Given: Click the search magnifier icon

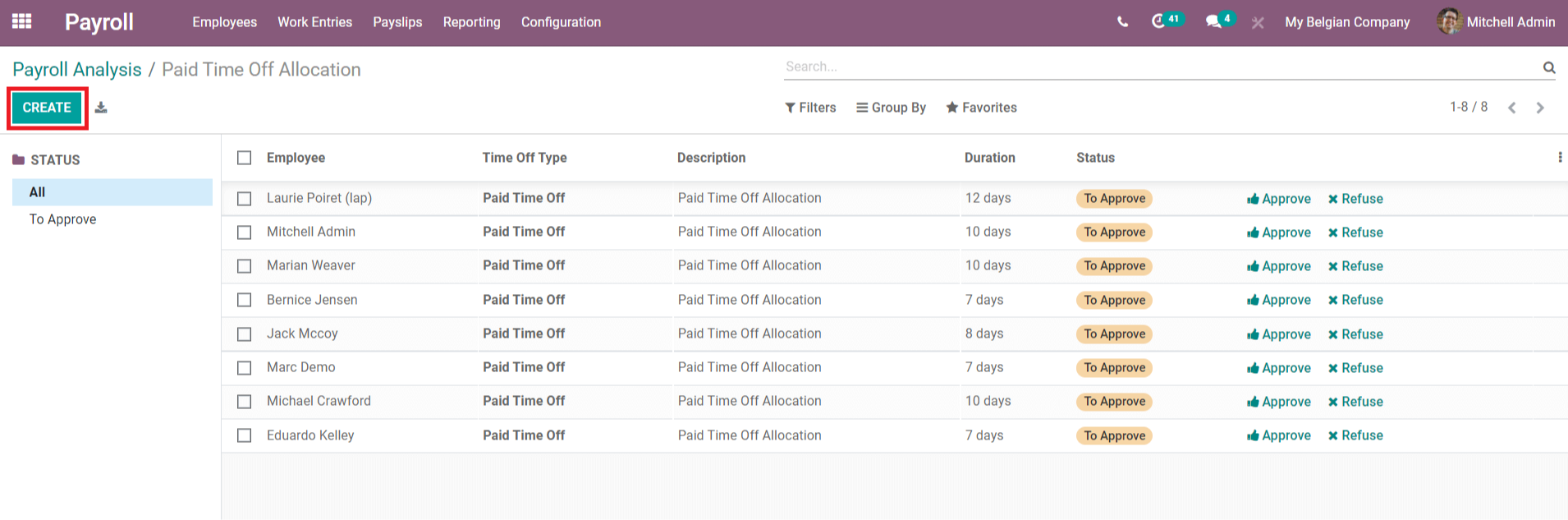Looking at the screenshot, I should tap(1549, 67).
